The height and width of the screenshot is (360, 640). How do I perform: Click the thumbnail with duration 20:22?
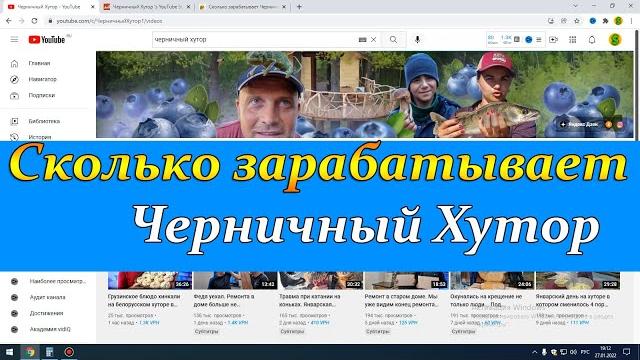click(321, 281)
